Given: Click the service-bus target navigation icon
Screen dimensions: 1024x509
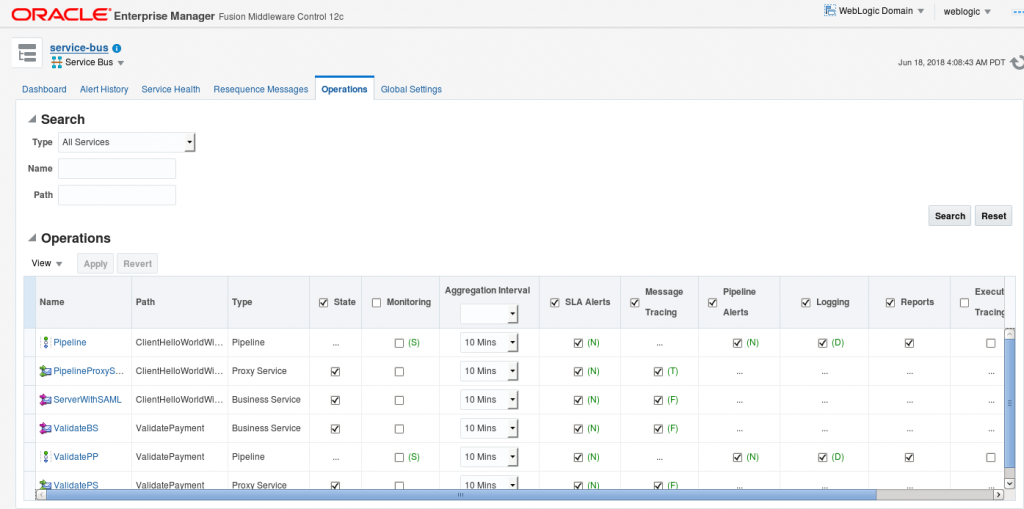Looking at the screenshot, I should tap(27, 53).
